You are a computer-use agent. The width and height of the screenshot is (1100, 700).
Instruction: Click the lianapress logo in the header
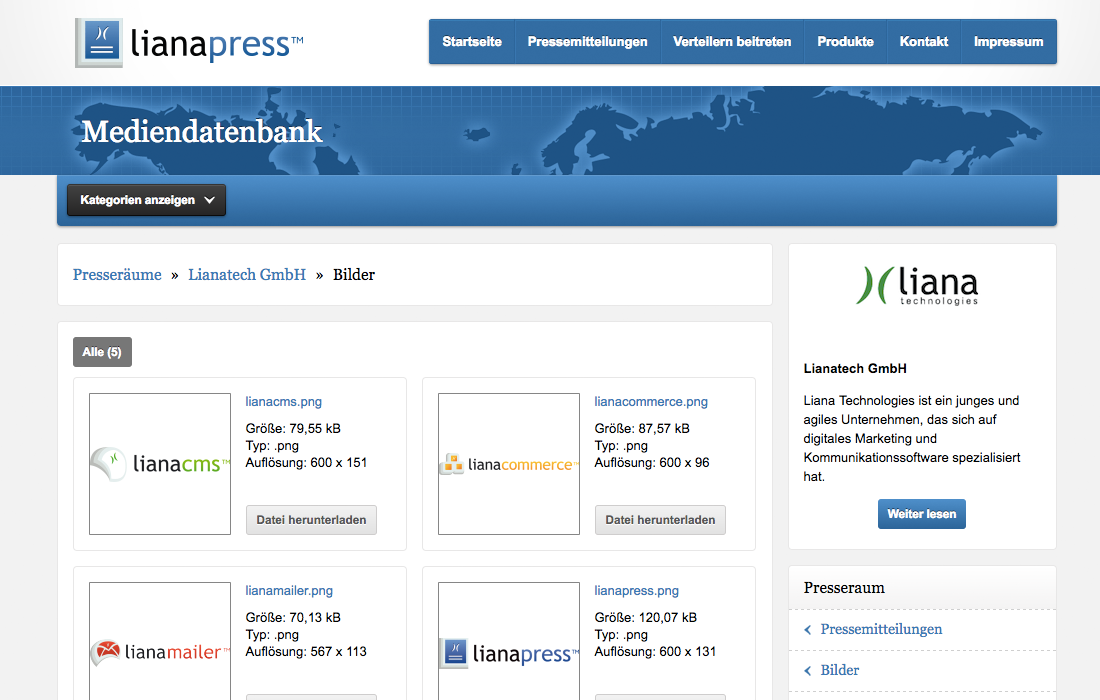189,43
